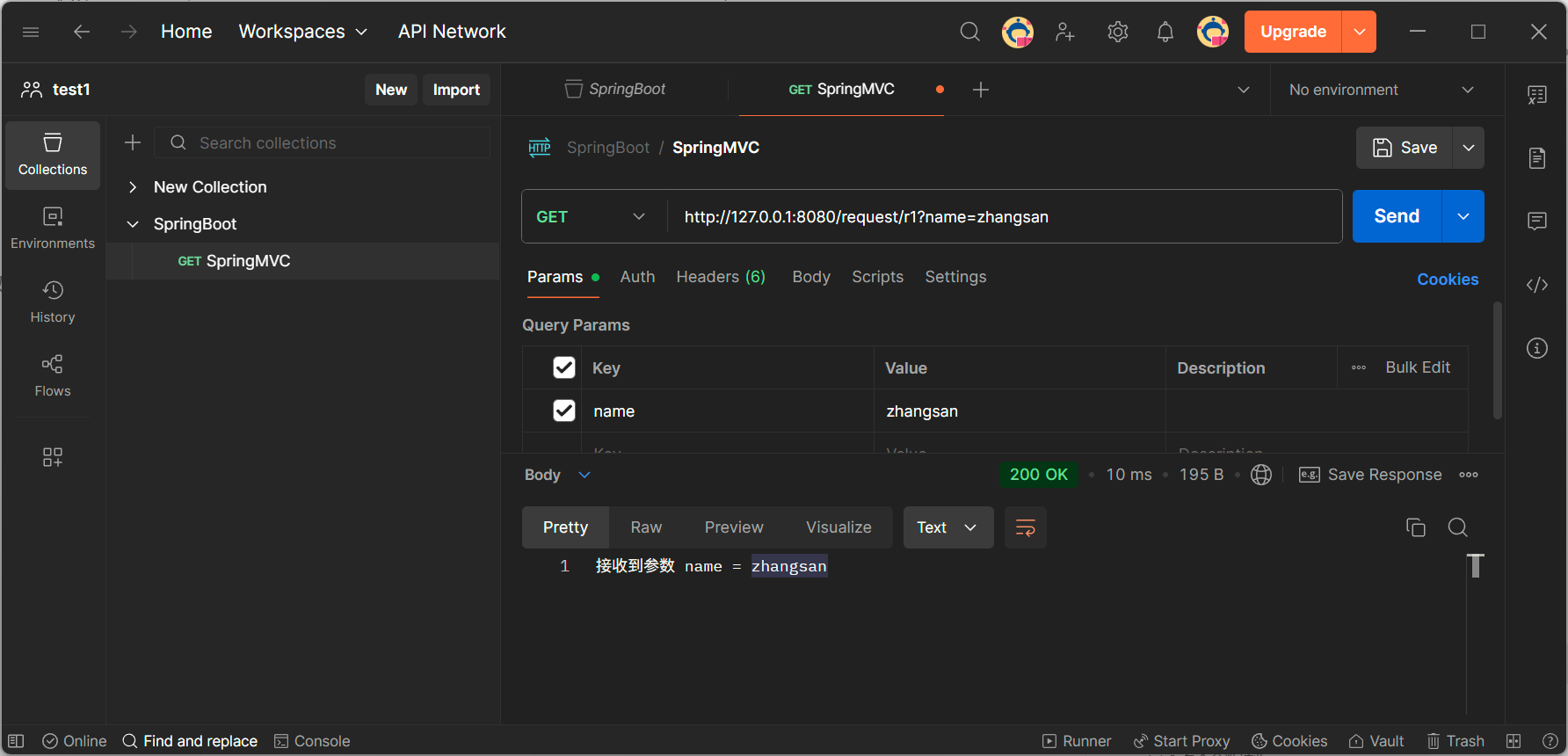
Task: Click the Import button
Action: pyautogui.click(x=456, y=90)
